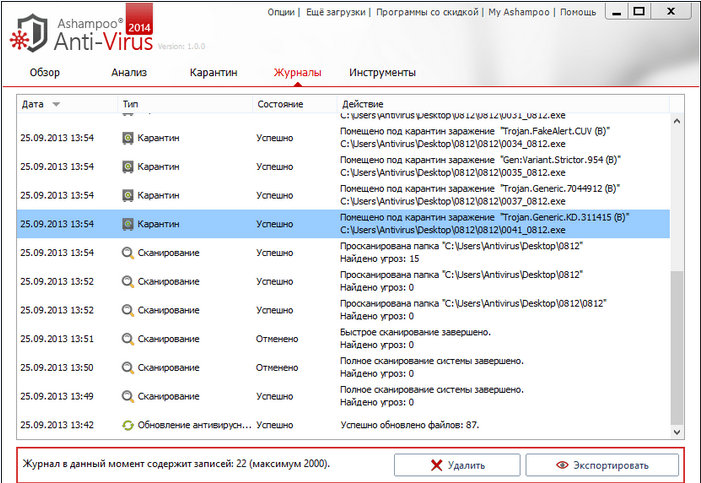Click quarantine icon for Trojan.Generic.7044912 row
Screen dimensions: 701x483
(128, 195)
